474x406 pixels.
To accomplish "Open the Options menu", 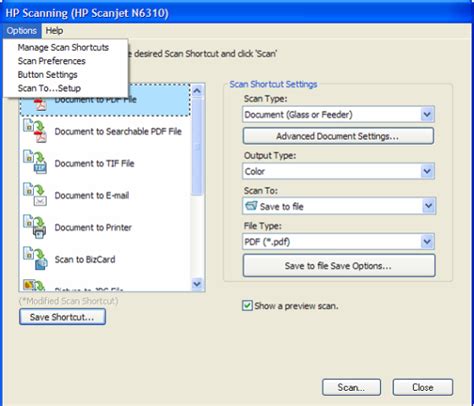I will 22,31.
